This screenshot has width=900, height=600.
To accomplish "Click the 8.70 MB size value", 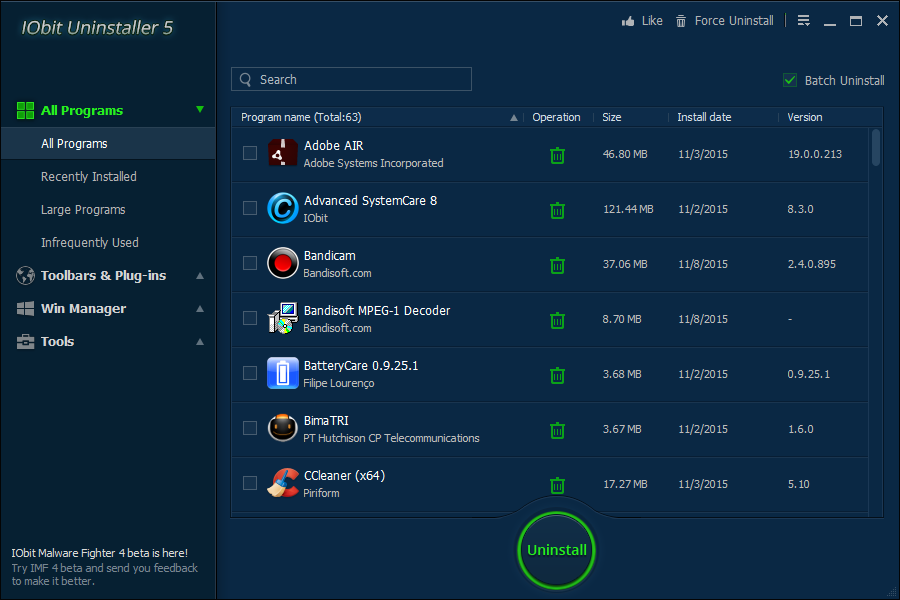I will click(x=622, y=319).
